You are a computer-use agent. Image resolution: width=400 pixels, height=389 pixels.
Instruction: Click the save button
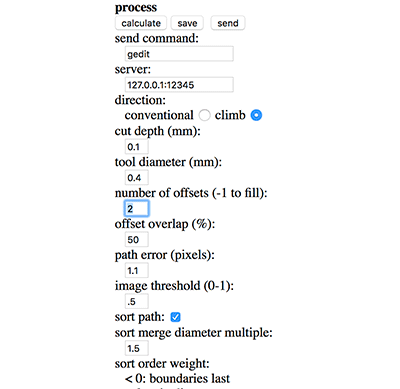coord(187,23)
